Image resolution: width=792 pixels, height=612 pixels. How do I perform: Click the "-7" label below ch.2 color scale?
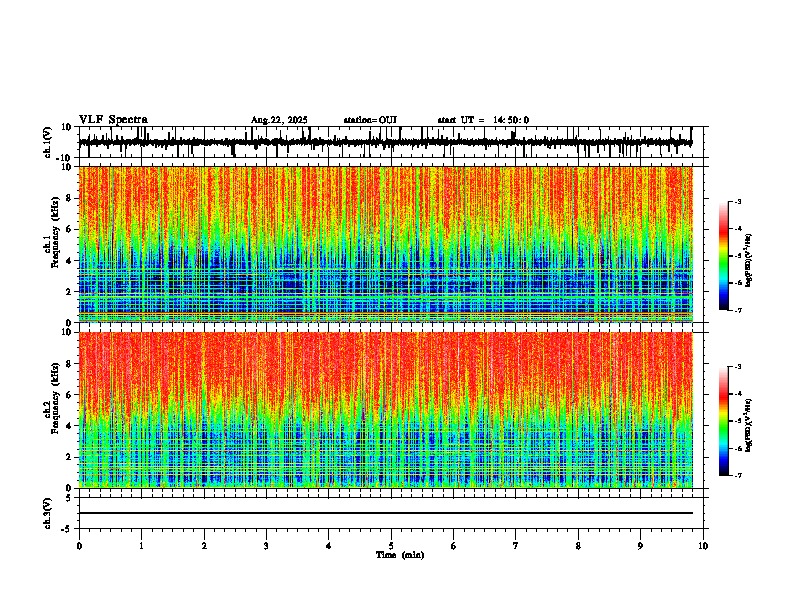pos(737,475)
